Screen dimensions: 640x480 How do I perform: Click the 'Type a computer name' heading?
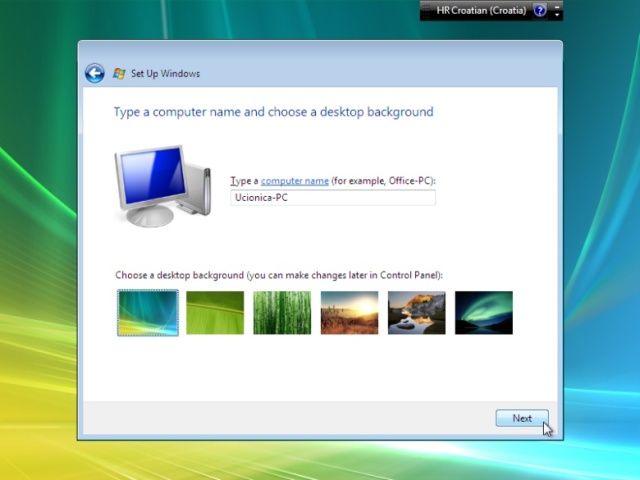(x=274, y=112)
